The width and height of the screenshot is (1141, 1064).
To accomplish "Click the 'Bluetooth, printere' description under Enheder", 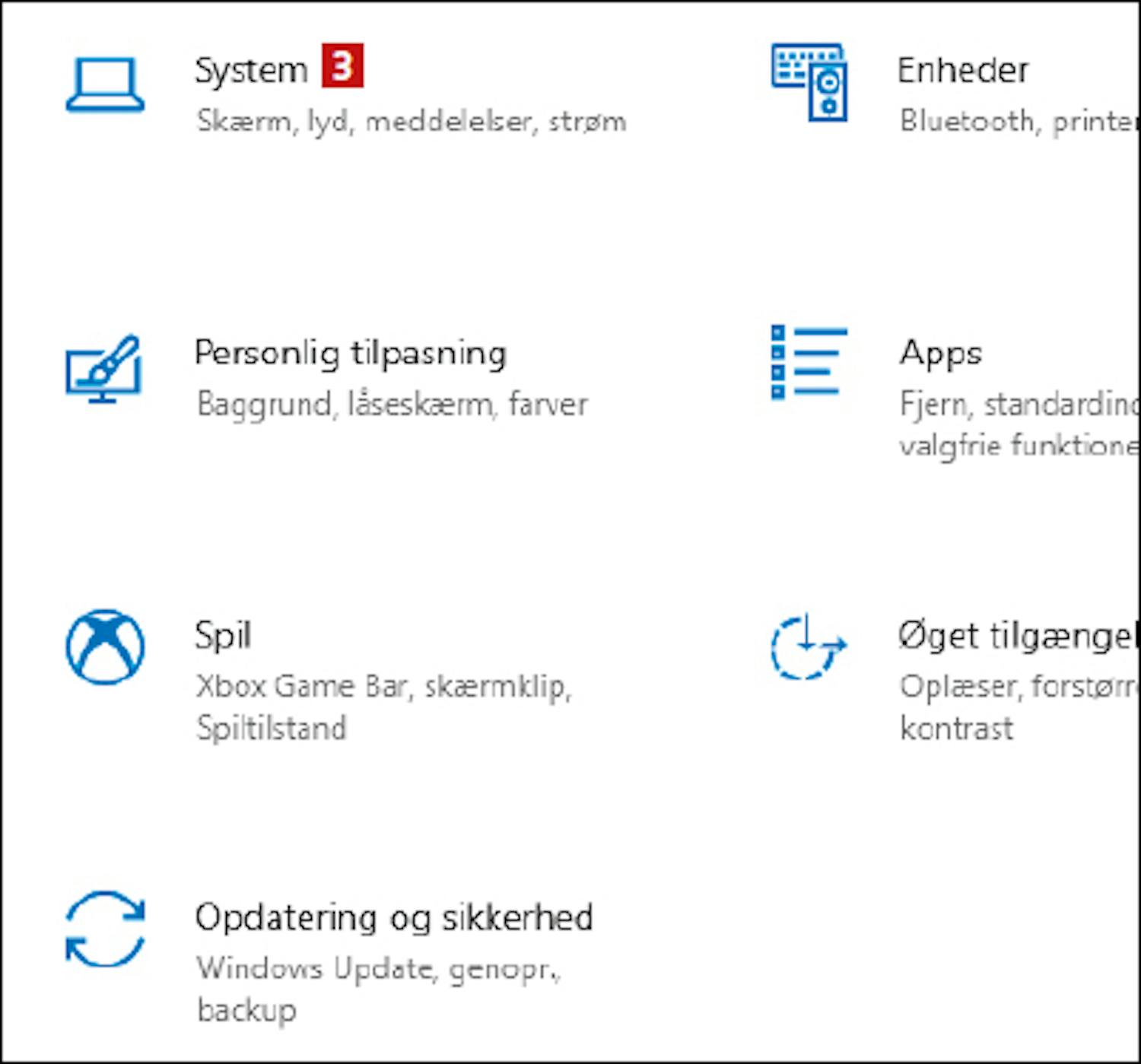I will point(1019,122).
